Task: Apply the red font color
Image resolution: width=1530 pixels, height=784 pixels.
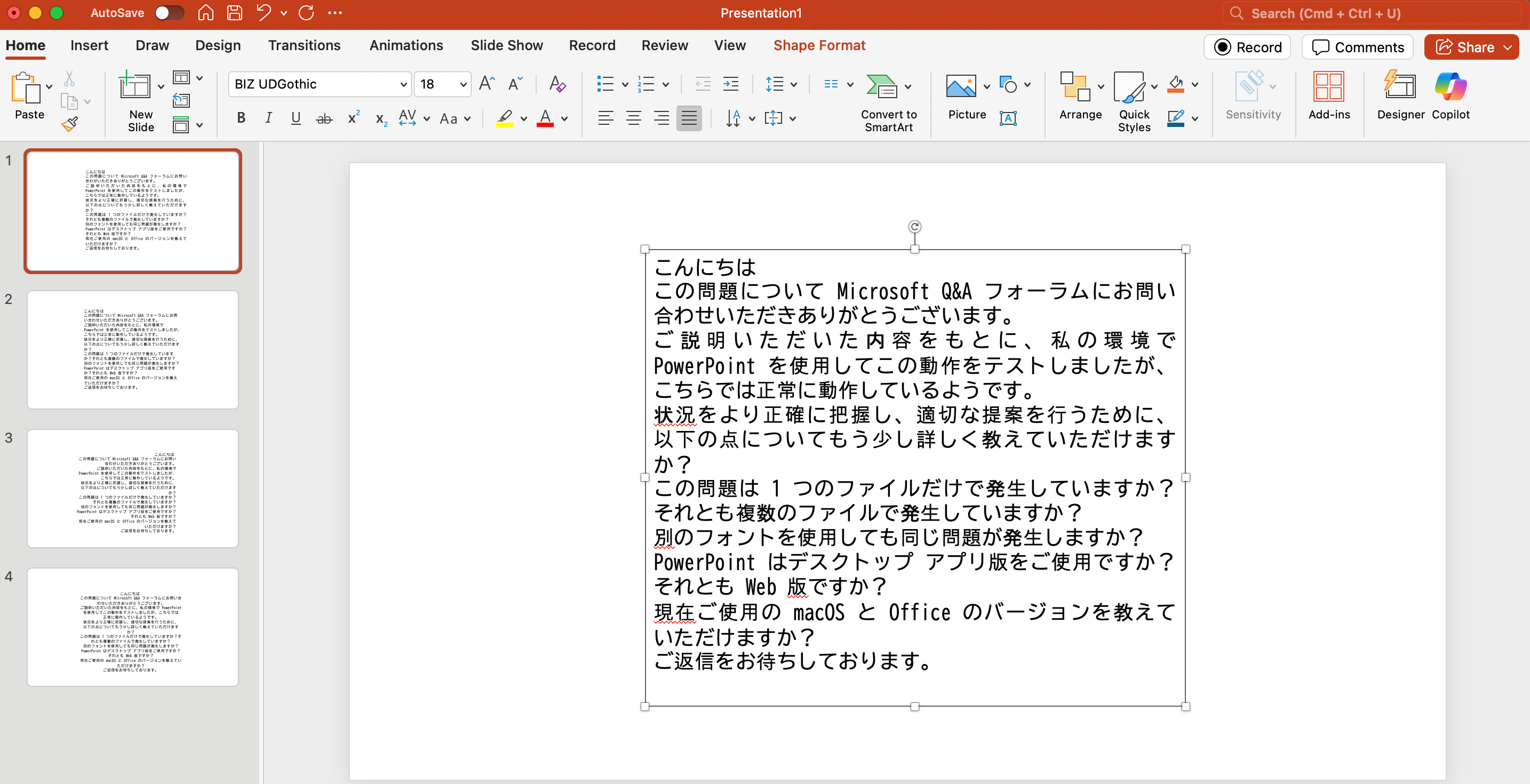Action: [545, 118]
